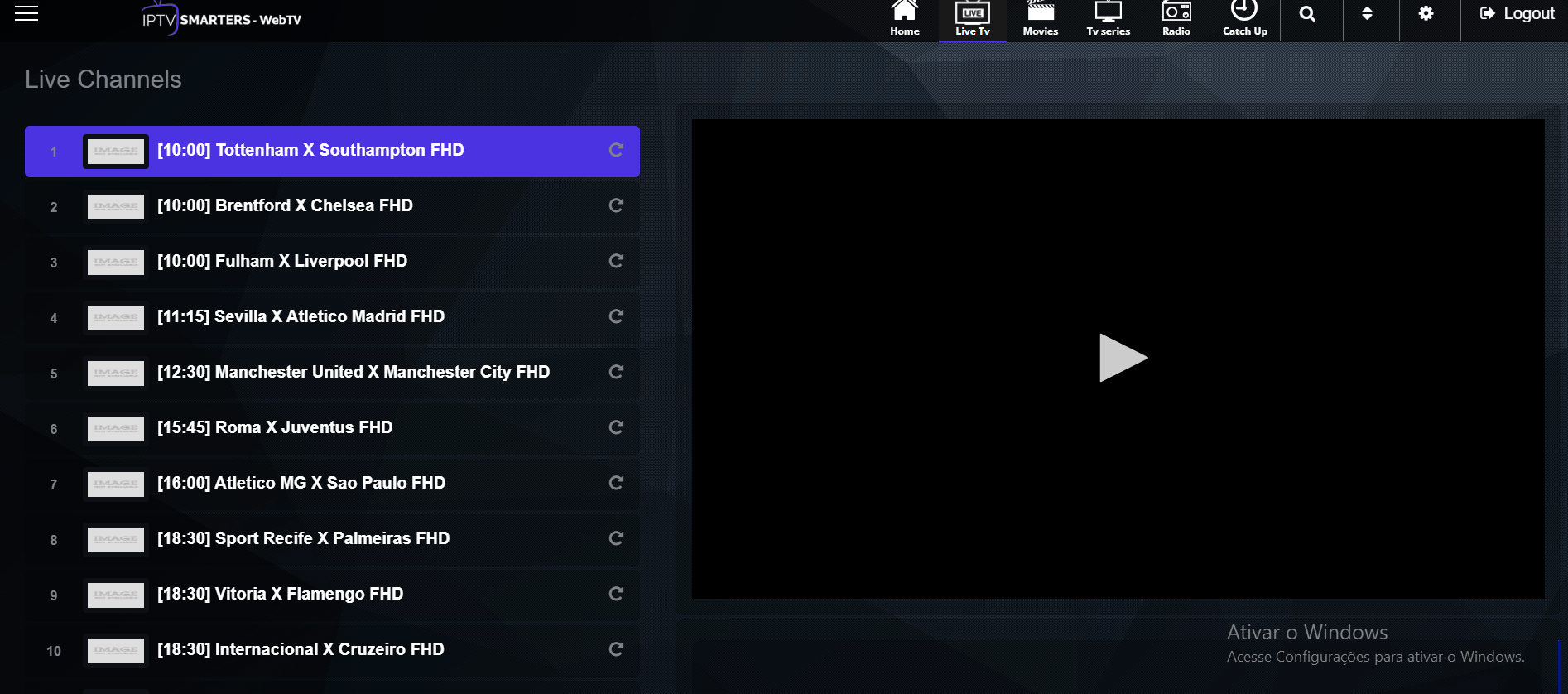Open Vitoria X Flamengo FHD channel
This screenshot has height=694, width=1568.
[280, 595]
